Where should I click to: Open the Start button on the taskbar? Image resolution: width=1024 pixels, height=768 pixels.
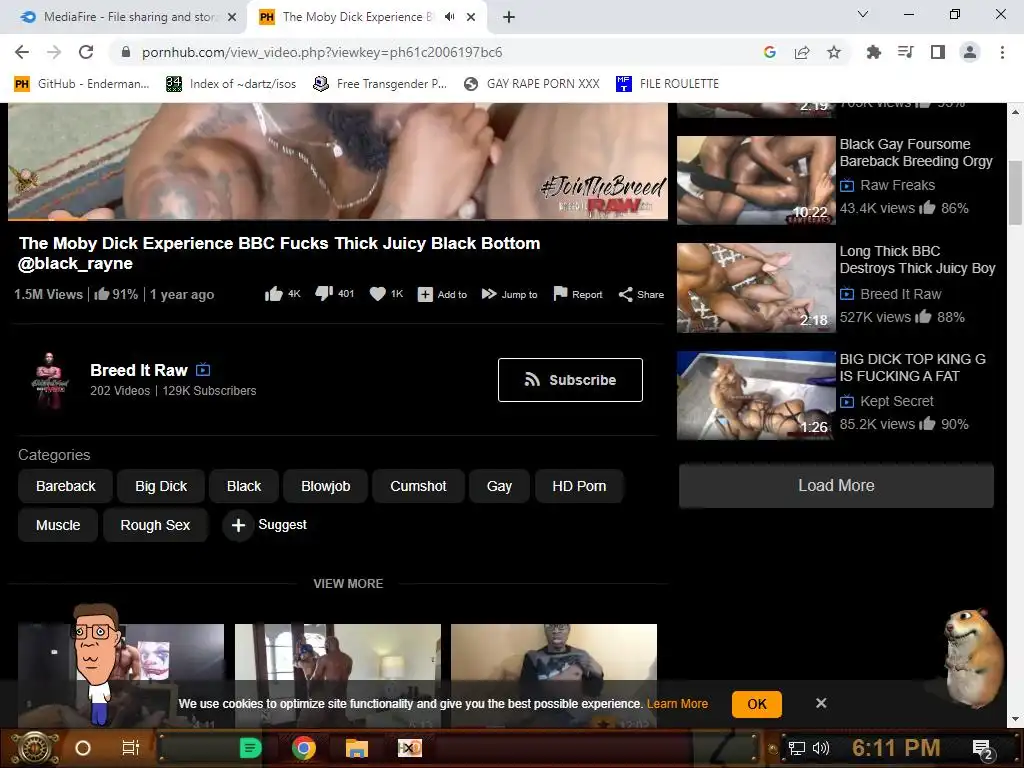click(x=36, y=748)
